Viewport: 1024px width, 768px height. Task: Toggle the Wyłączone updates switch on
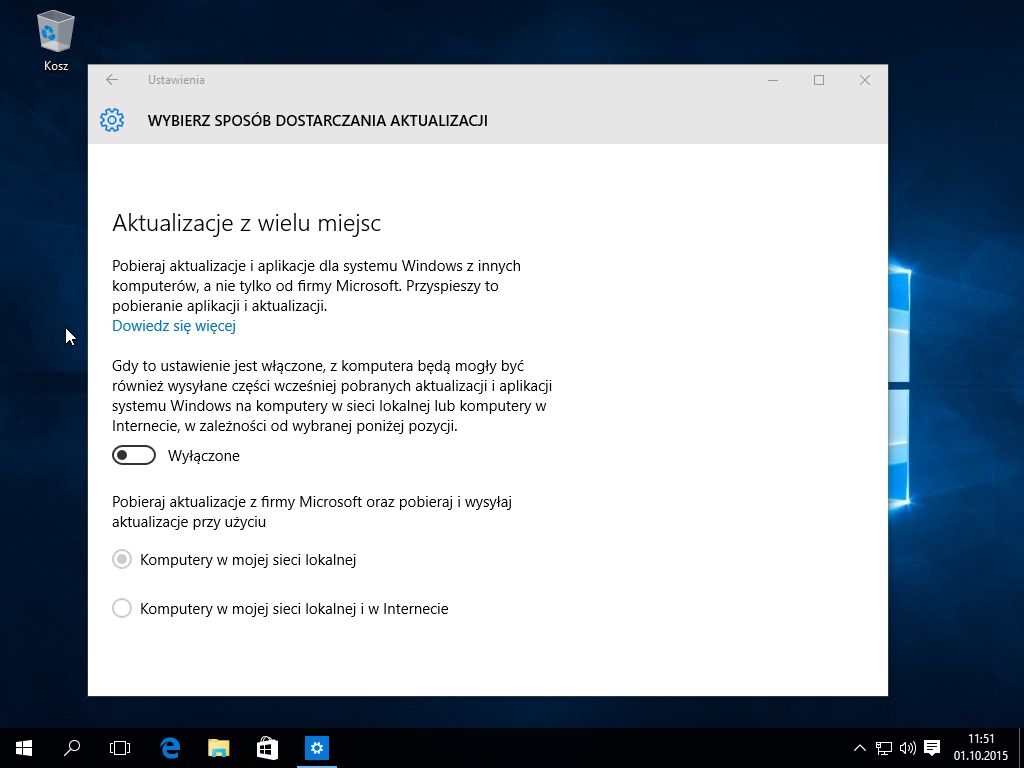click(134, 455)
